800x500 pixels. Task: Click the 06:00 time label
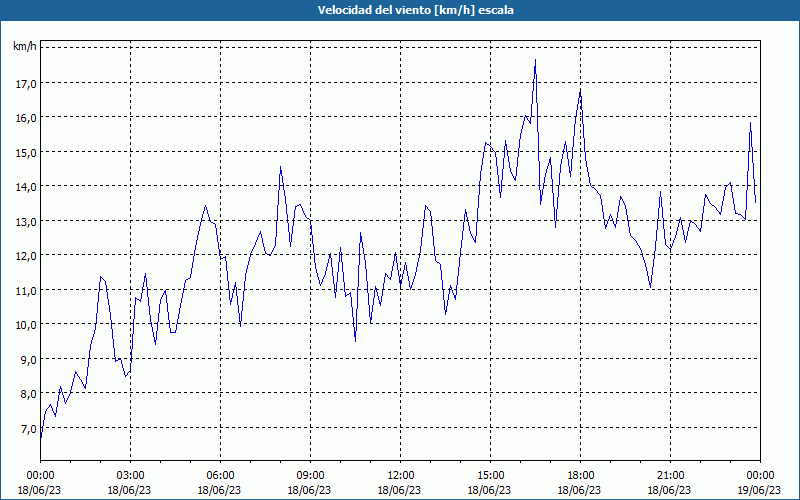(220, 476)
